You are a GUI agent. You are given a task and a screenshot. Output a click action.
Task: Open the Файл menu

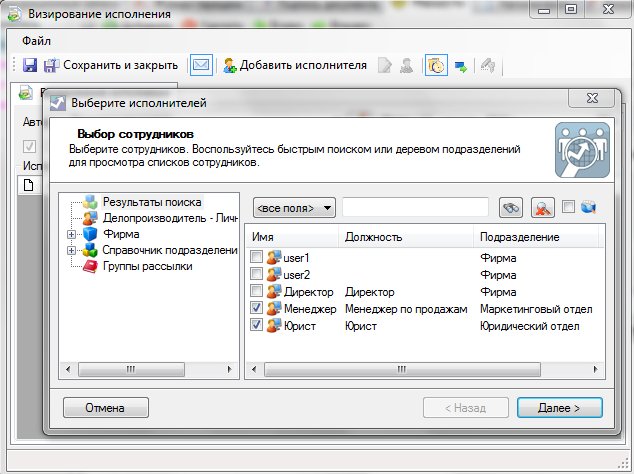[36, 41]
